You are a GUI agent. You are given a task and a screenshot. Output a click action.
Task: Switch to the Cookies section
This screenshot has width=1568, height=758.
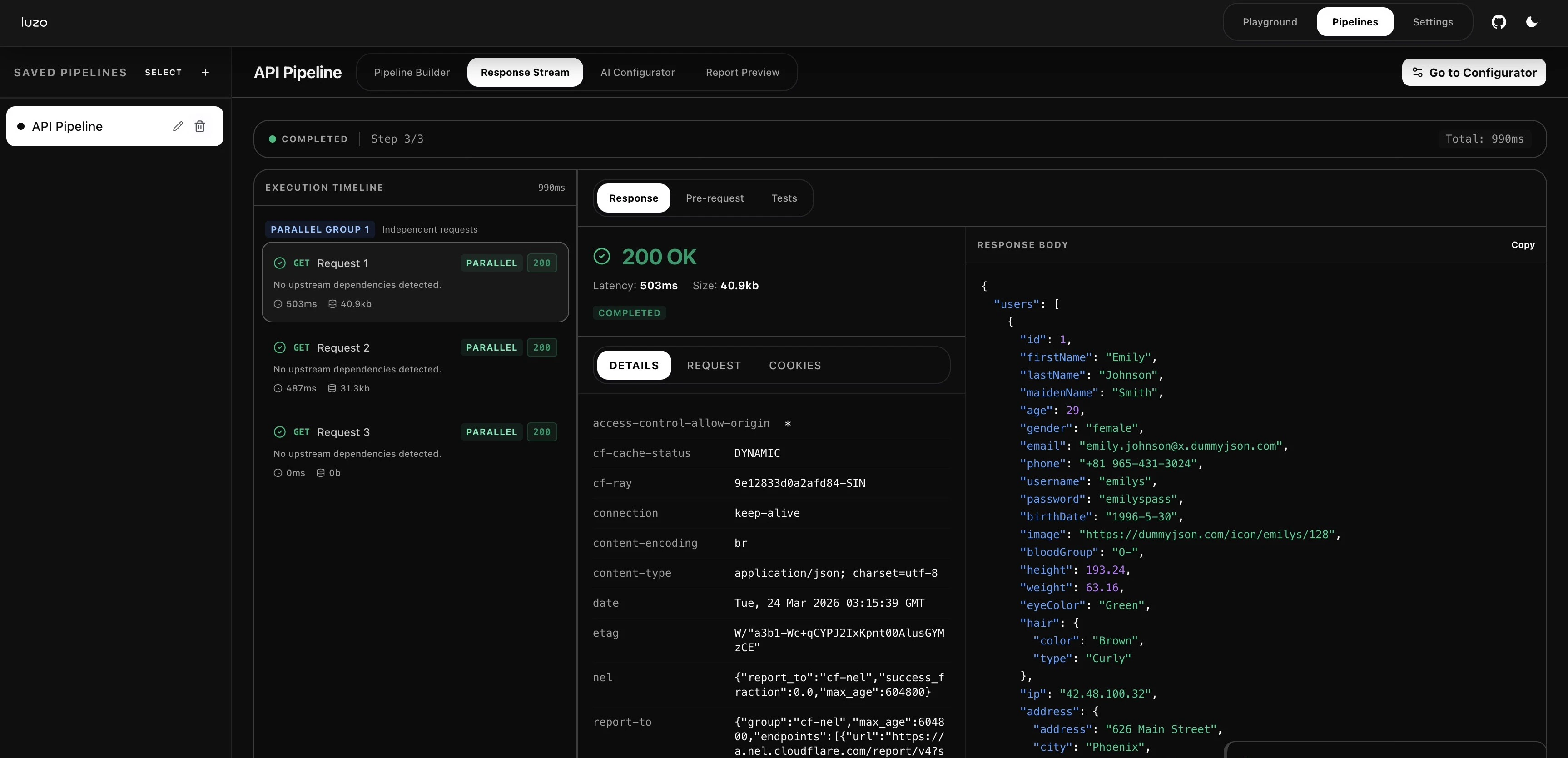click(794, 365)
